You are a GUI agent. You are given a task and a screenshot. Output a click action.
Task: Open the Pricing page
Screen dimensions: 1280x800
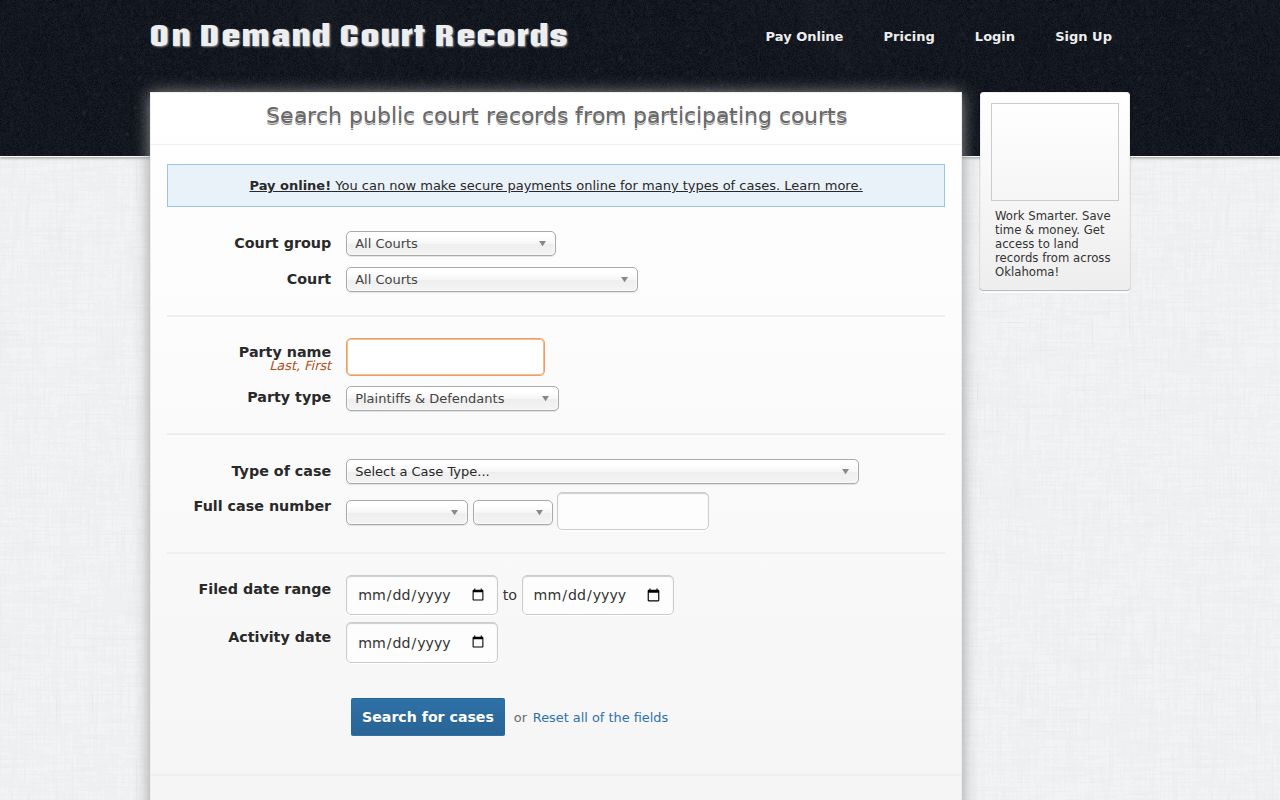point(909,37)
